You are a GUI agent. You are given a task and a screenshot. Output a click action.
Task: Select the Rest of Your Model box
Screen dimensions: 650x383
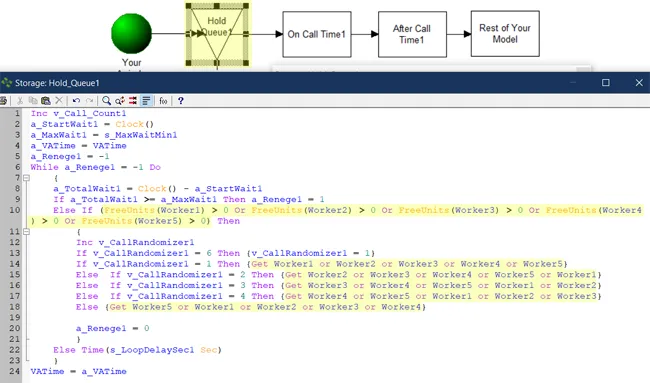coord(505,34)
